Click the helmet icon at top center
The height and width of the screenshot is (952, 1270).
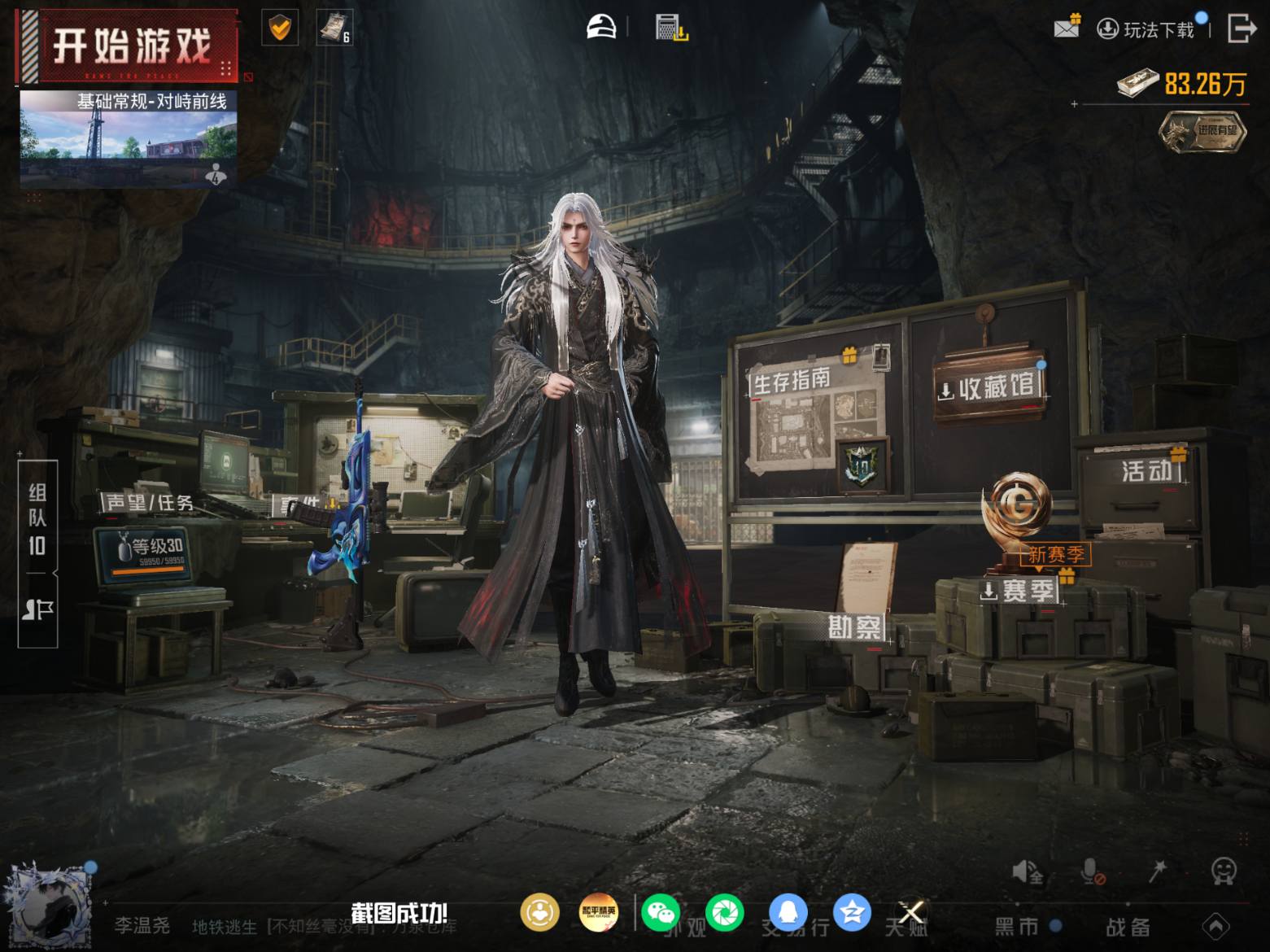coord(601,28)
